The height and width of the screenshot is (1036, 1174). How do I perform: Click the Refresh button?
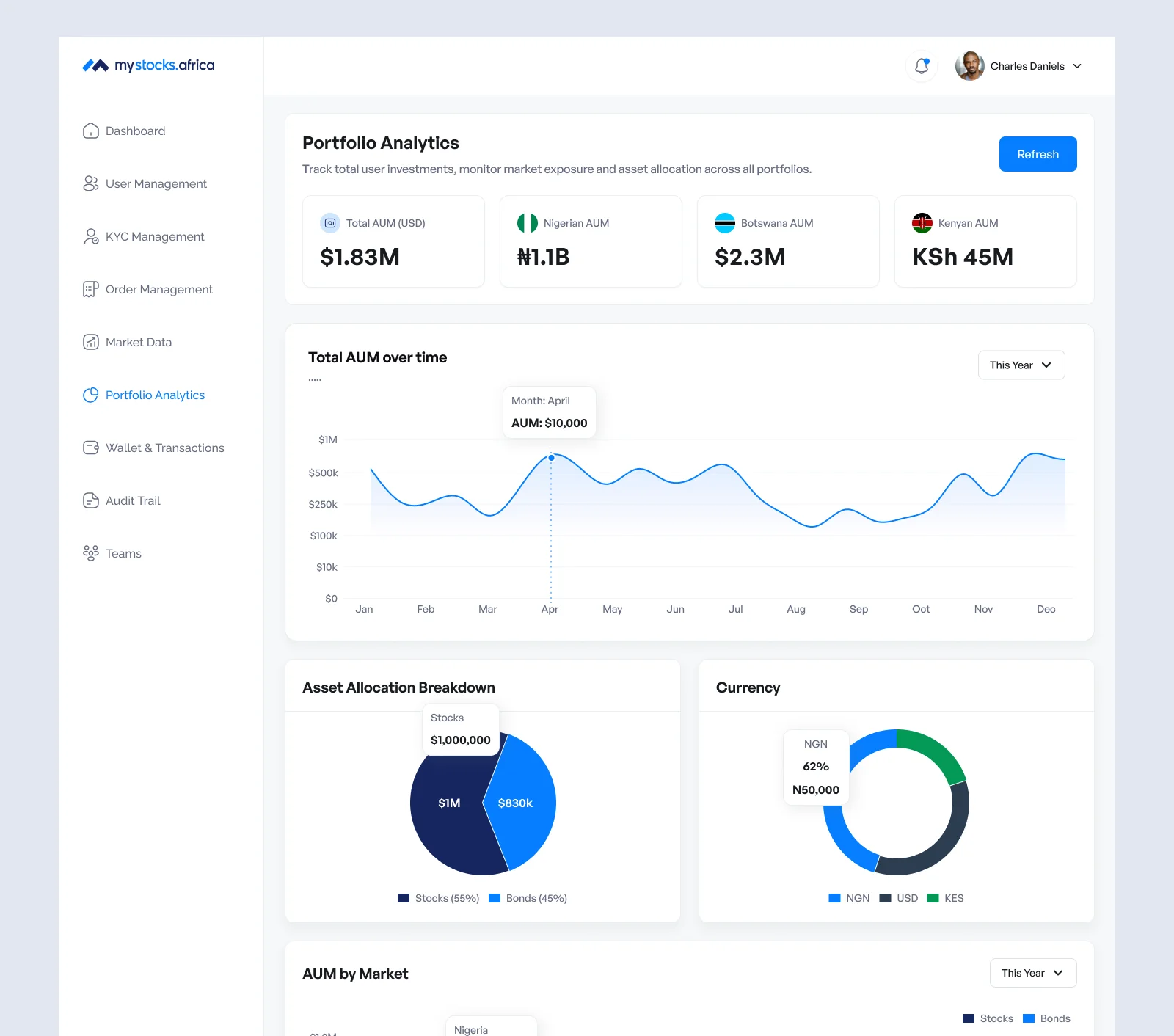(1038, 154)
